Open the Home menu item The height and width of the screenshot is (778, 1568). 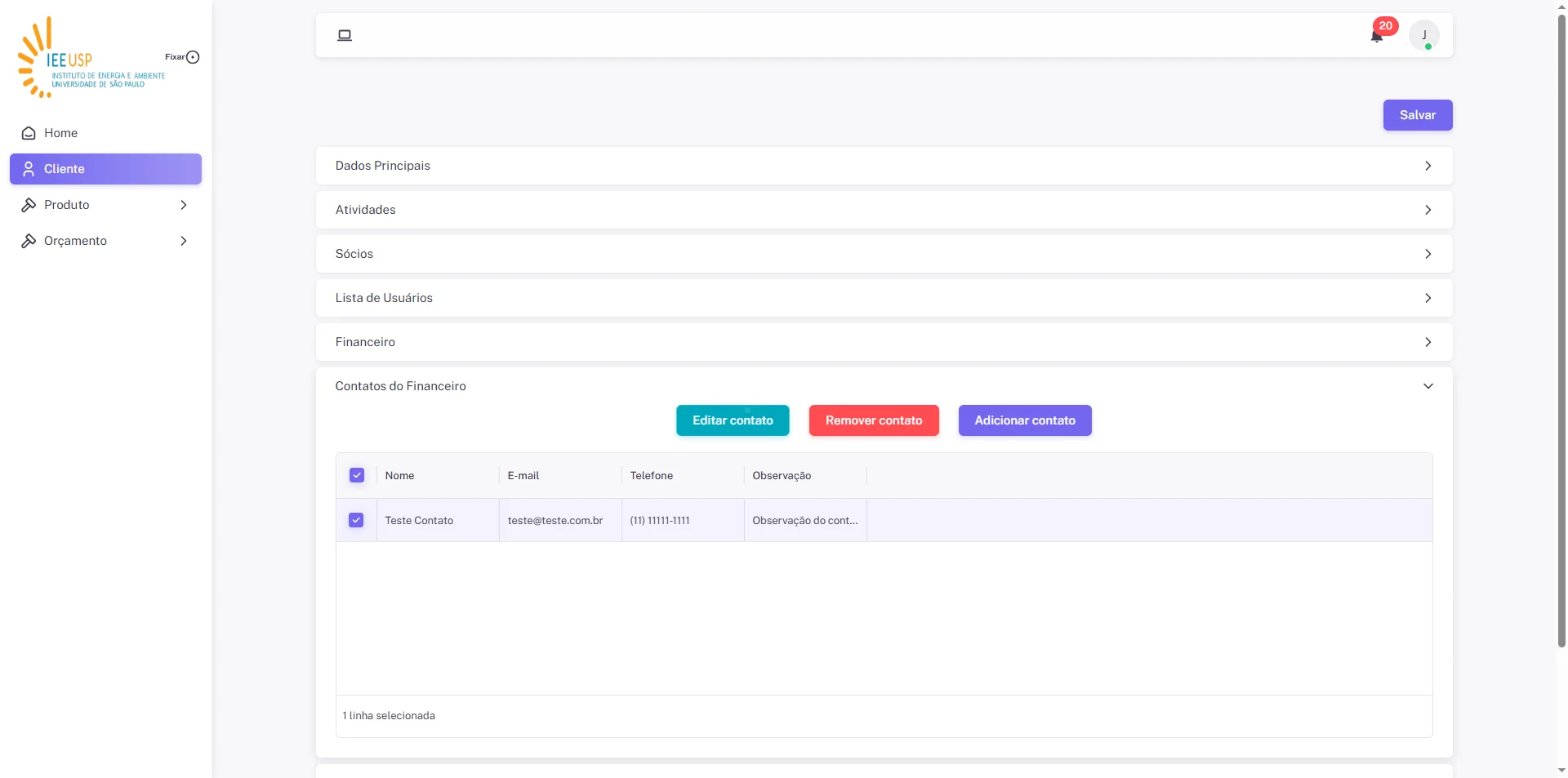(105, 133)
